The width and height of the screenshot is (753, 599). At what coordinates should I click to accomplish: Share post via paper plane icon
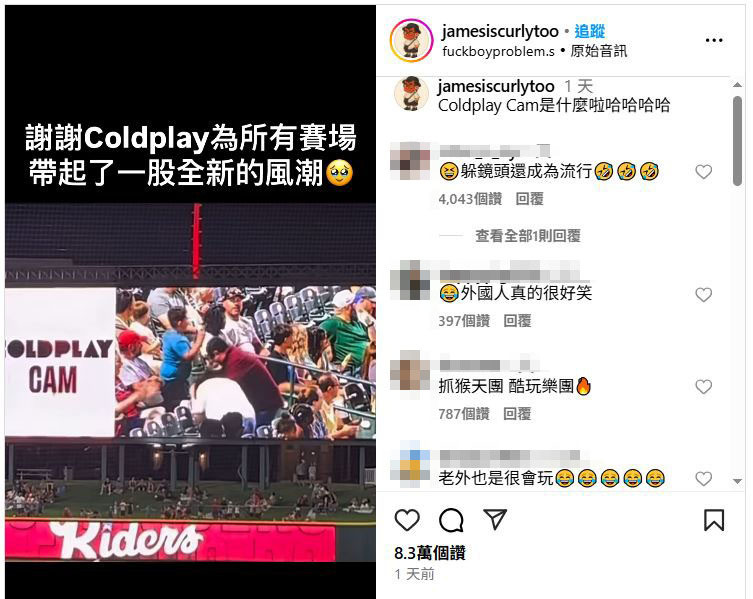(x=495, y=519)
